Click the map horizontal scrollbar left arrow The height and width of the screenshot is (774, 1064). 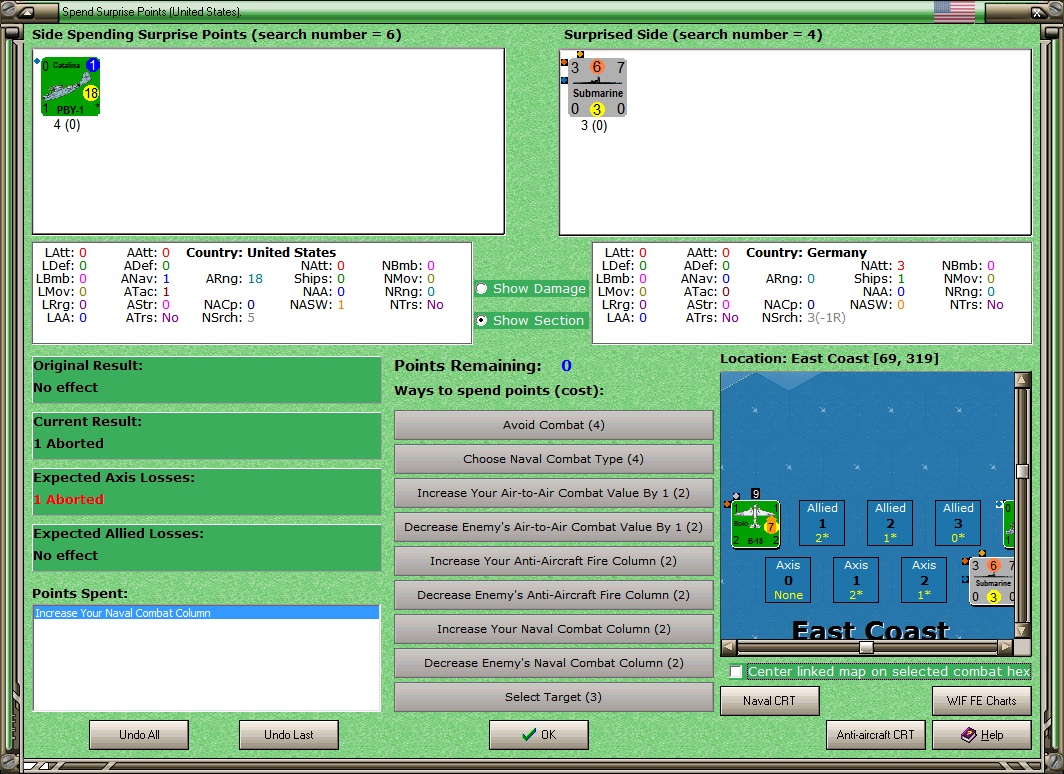tap(728, 646)
